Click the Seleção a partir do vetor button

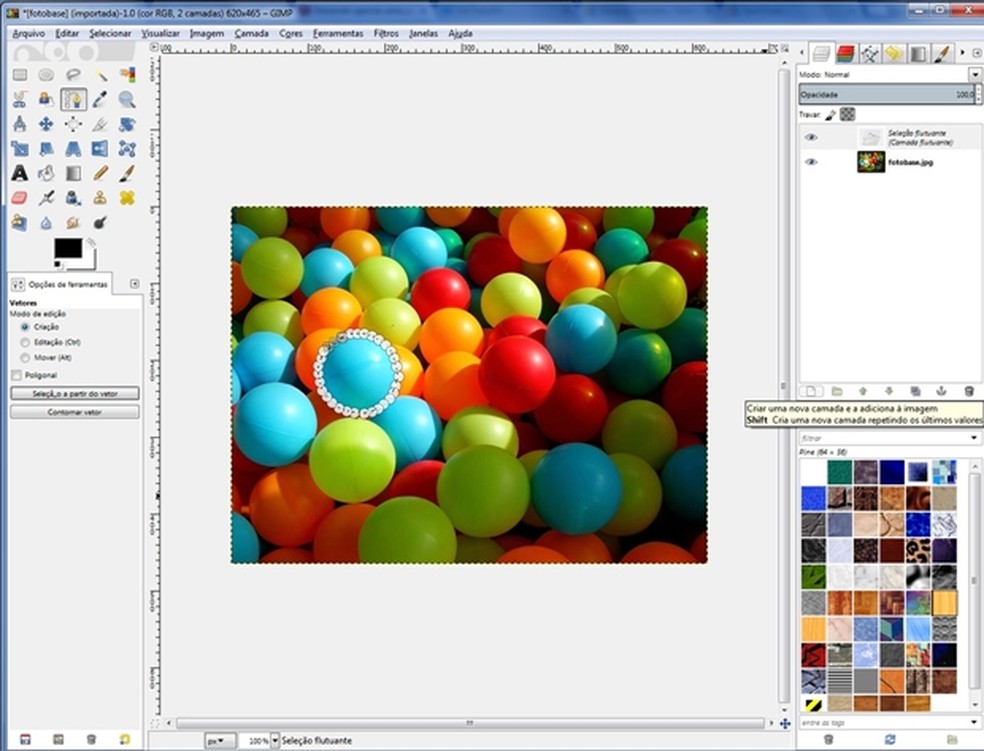(75, 394)
